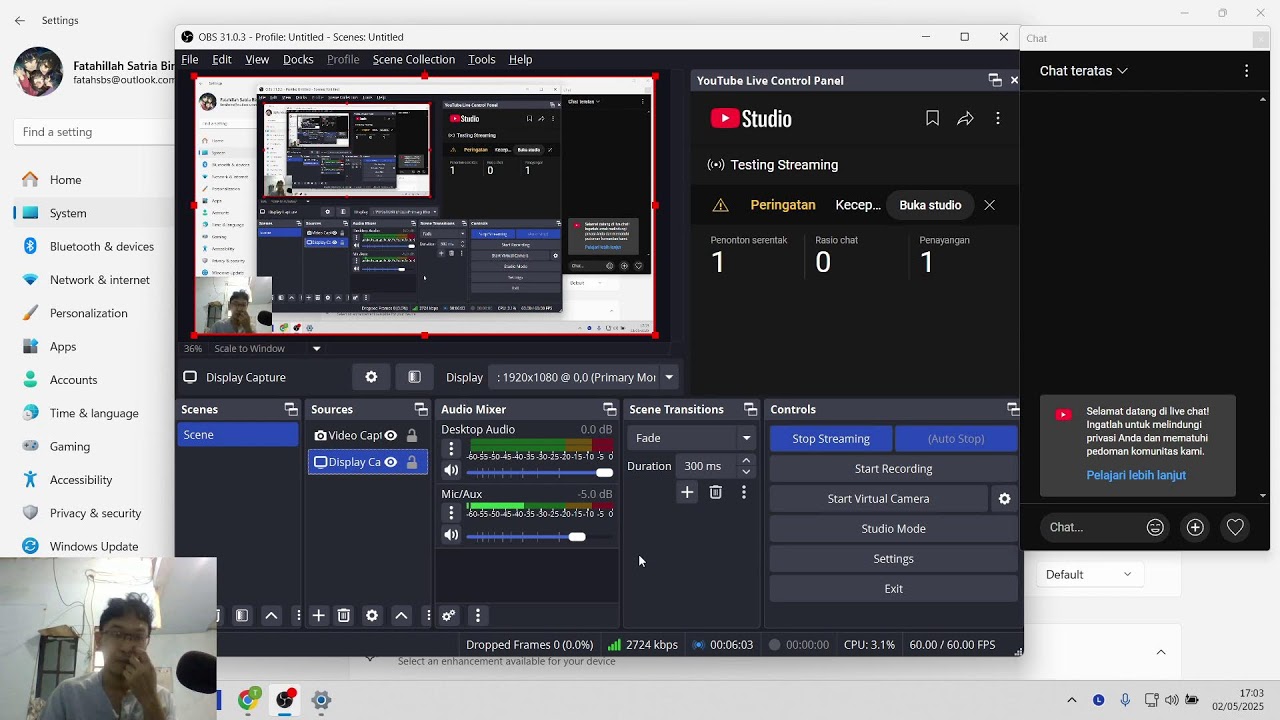This screenshot has width=1280, height=720.
Task: Open the File menu in OBS
Action: (x=189, y=59)
